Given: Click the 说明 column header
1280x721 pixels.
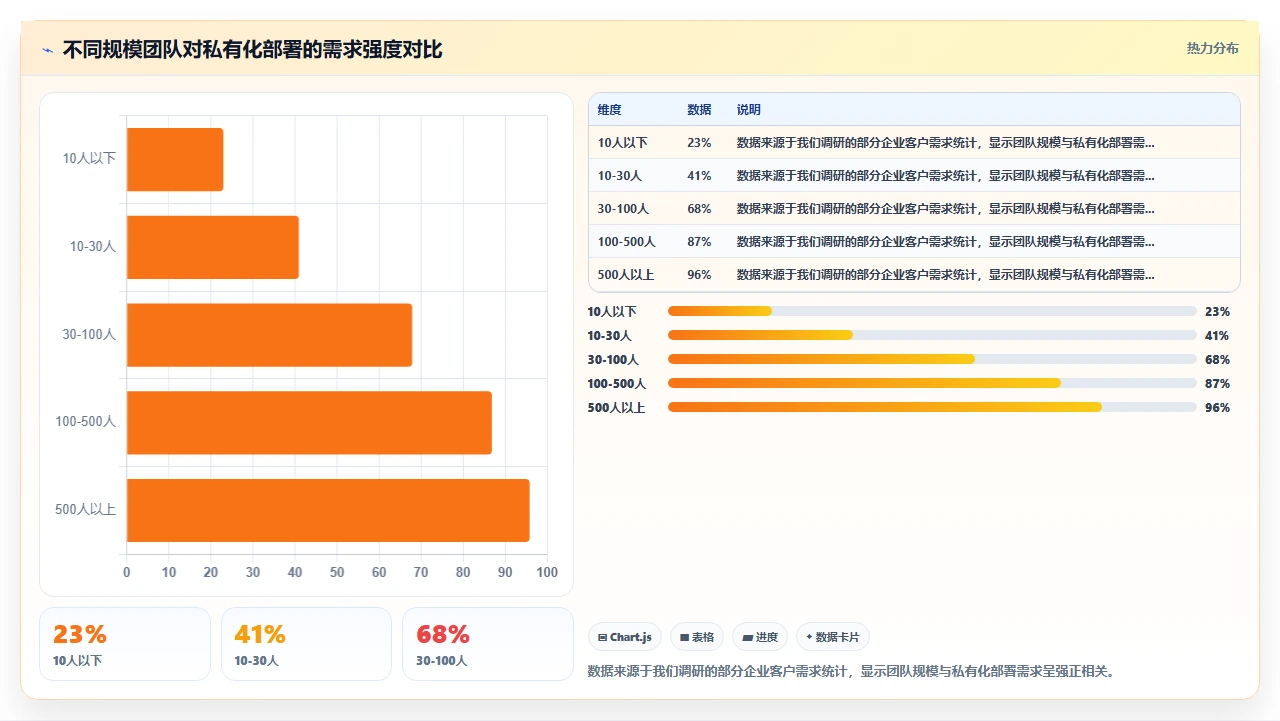Looking at the screenshot, I should pos(749,109).
